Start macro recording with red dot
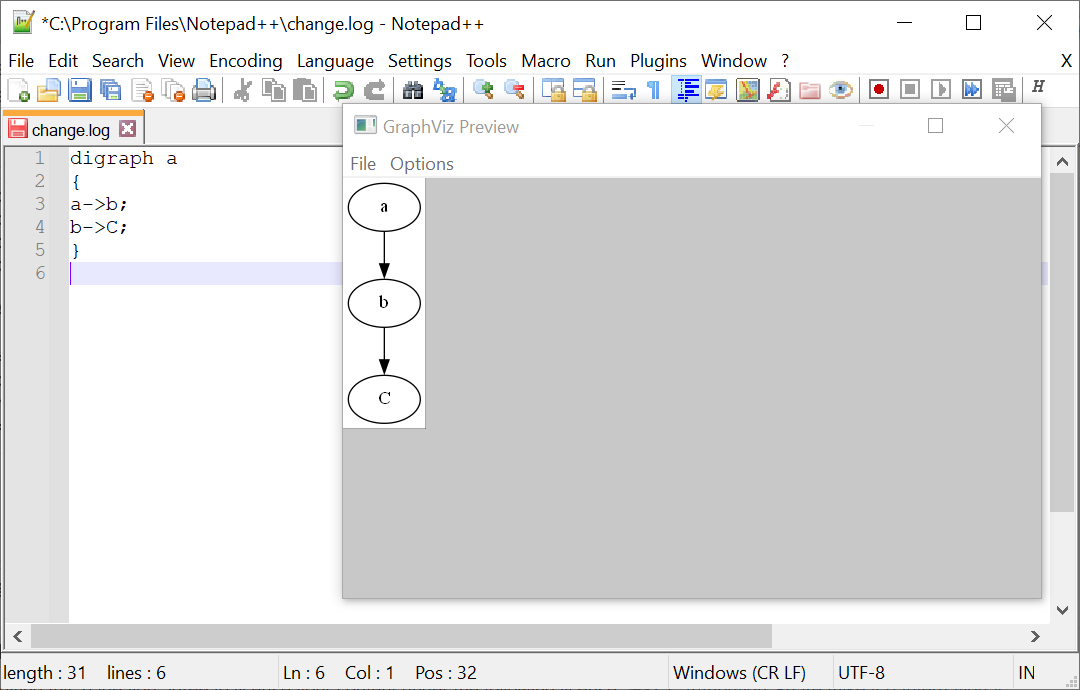1080x690 pixels. [x=879, y=90]
